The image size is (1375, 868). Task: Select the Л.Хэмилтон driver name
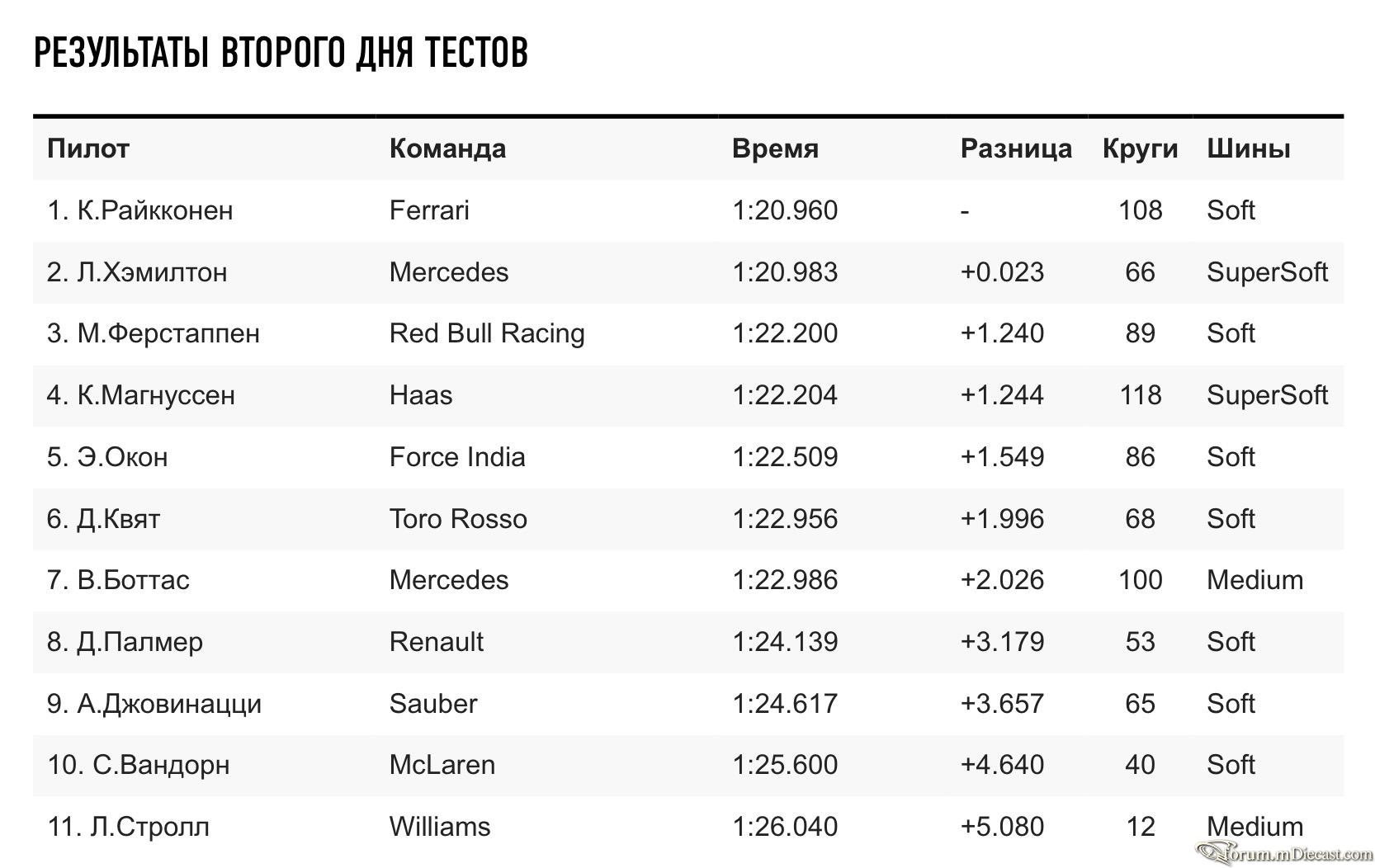click(x=152, y=272)
